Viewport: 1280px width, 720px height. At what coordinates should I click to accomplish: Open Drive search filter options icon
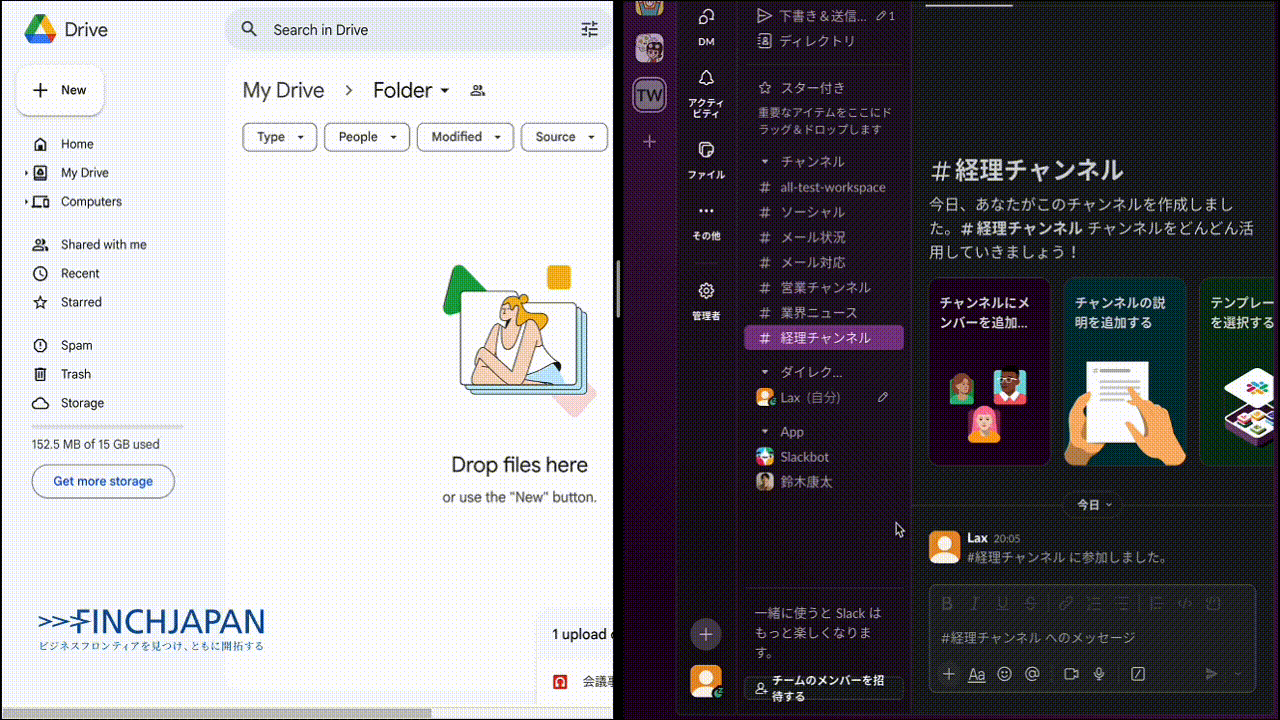[590, 30]
